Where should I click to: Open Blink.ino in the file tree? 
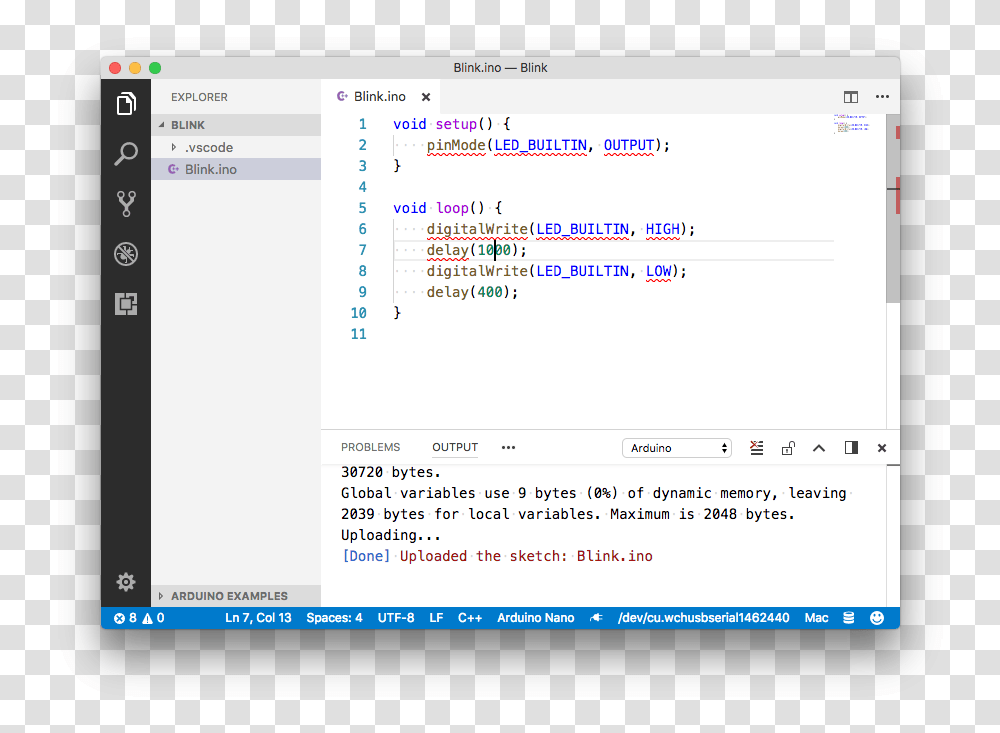(x=236, y=169)
